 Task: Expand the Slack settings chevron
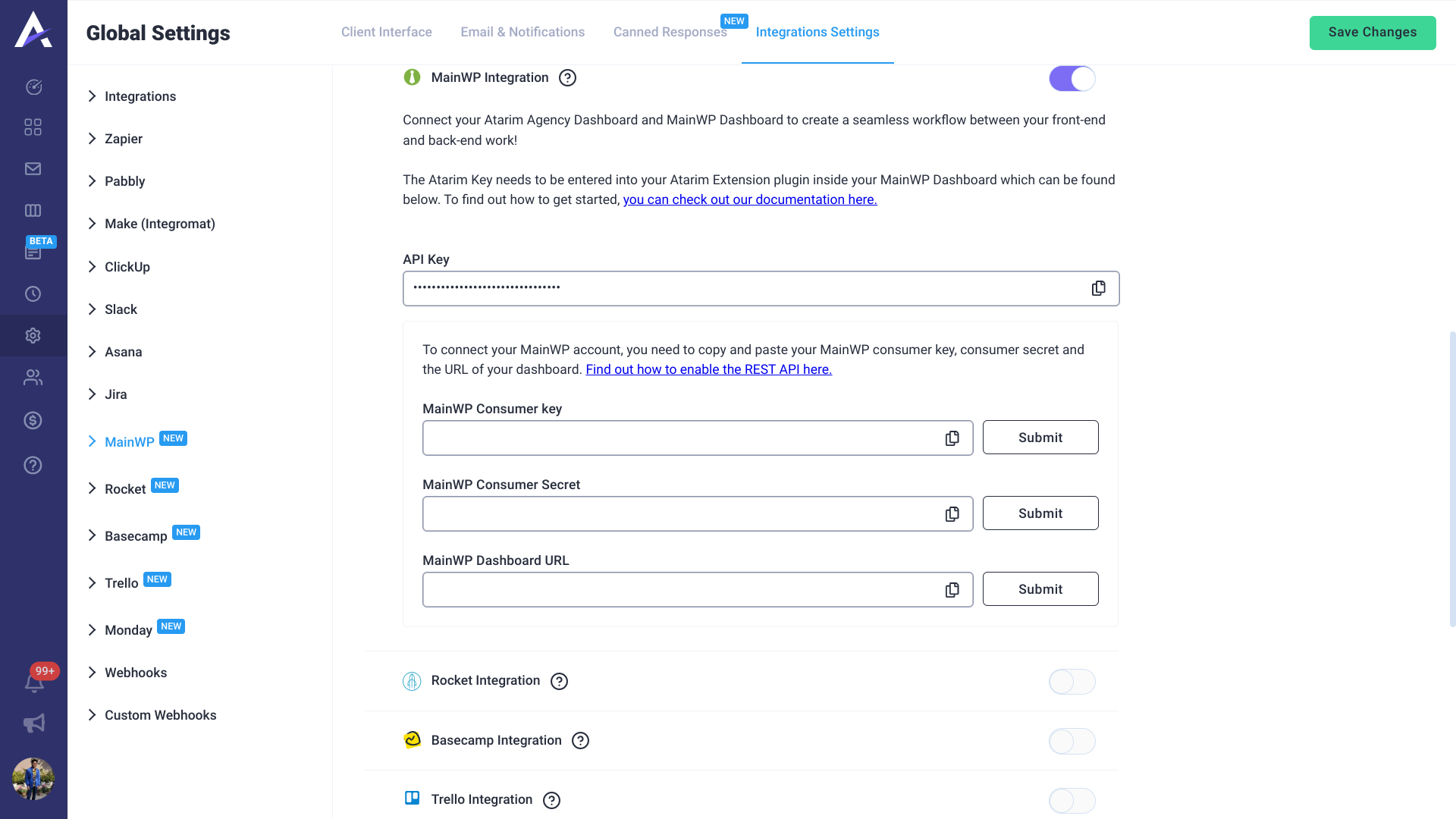pos(92,309)
